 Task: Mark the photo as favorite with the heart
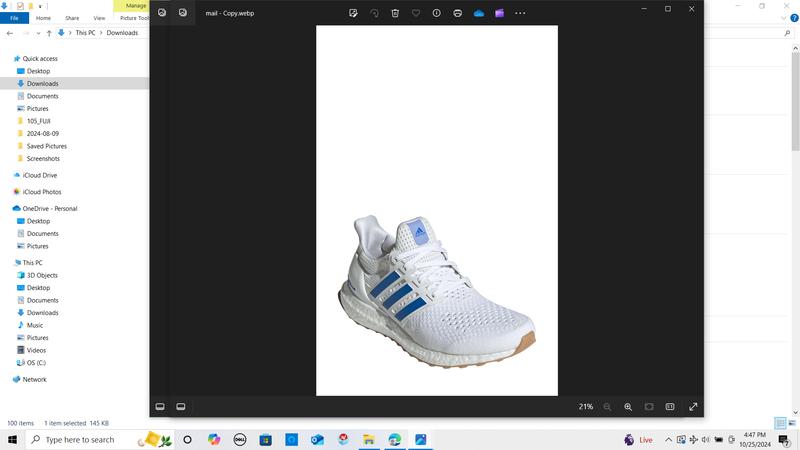[x=416, y=13]
